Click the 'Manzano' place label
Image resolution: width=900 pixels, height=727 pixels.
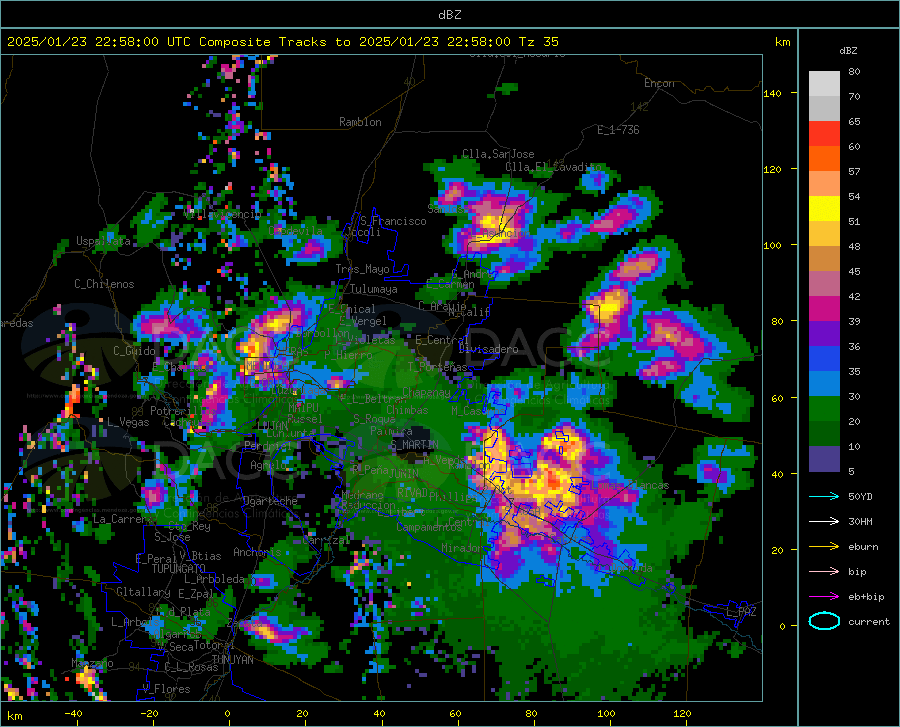pos(92,663)
